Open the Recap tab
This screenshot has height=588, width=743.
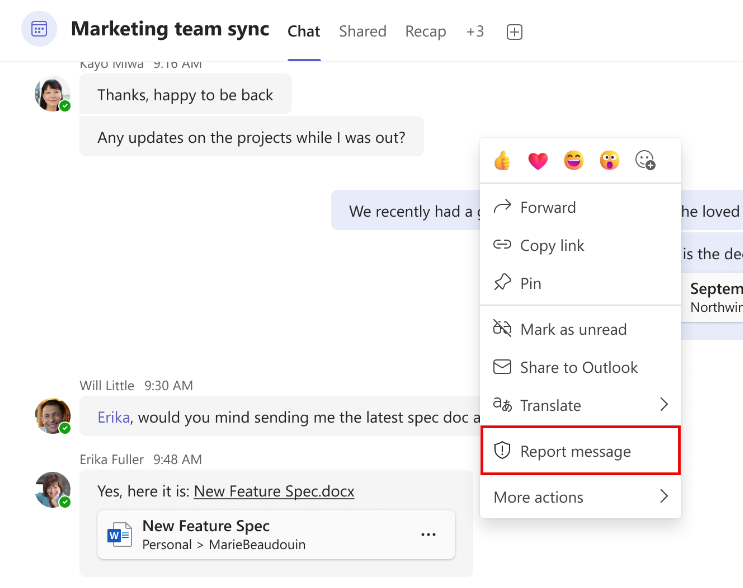click(x=425, y=32)
